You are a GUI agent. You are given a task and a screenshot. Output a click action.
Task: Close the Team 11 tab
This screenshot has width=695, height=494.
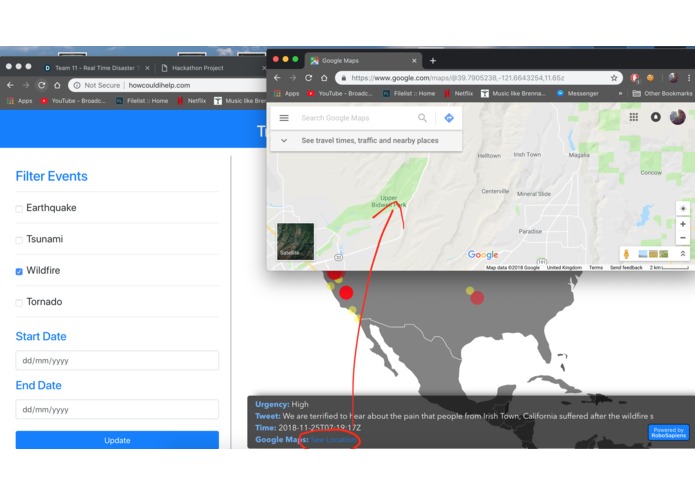tap(147, 68)
